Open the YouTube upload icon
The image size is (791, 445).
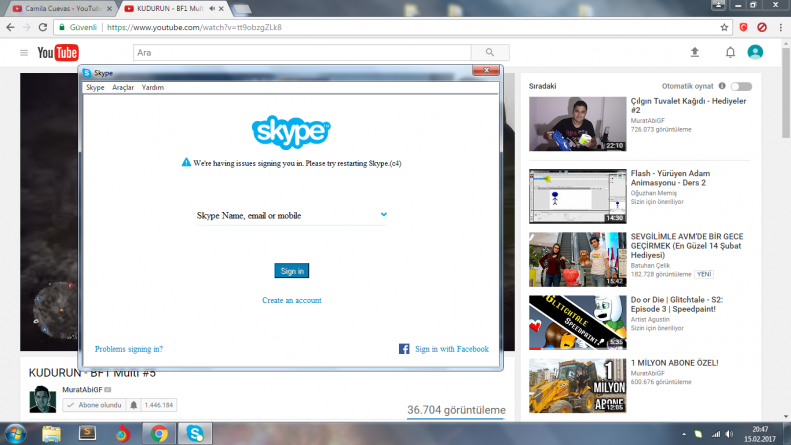point(695,52)
